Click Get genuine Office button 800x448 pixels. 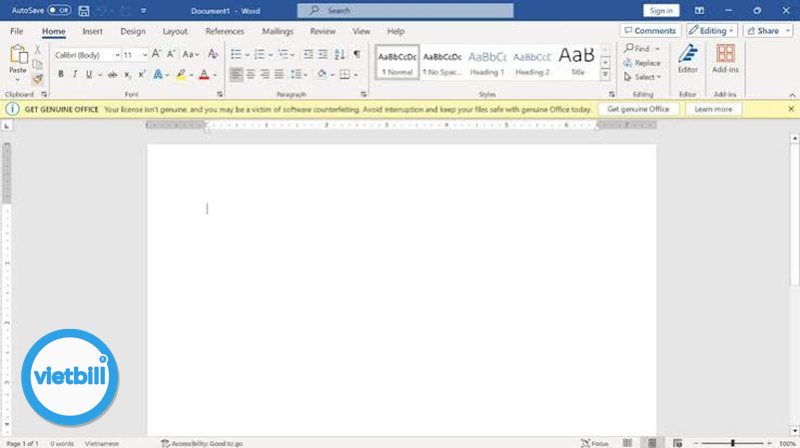[x=638, y=109]
